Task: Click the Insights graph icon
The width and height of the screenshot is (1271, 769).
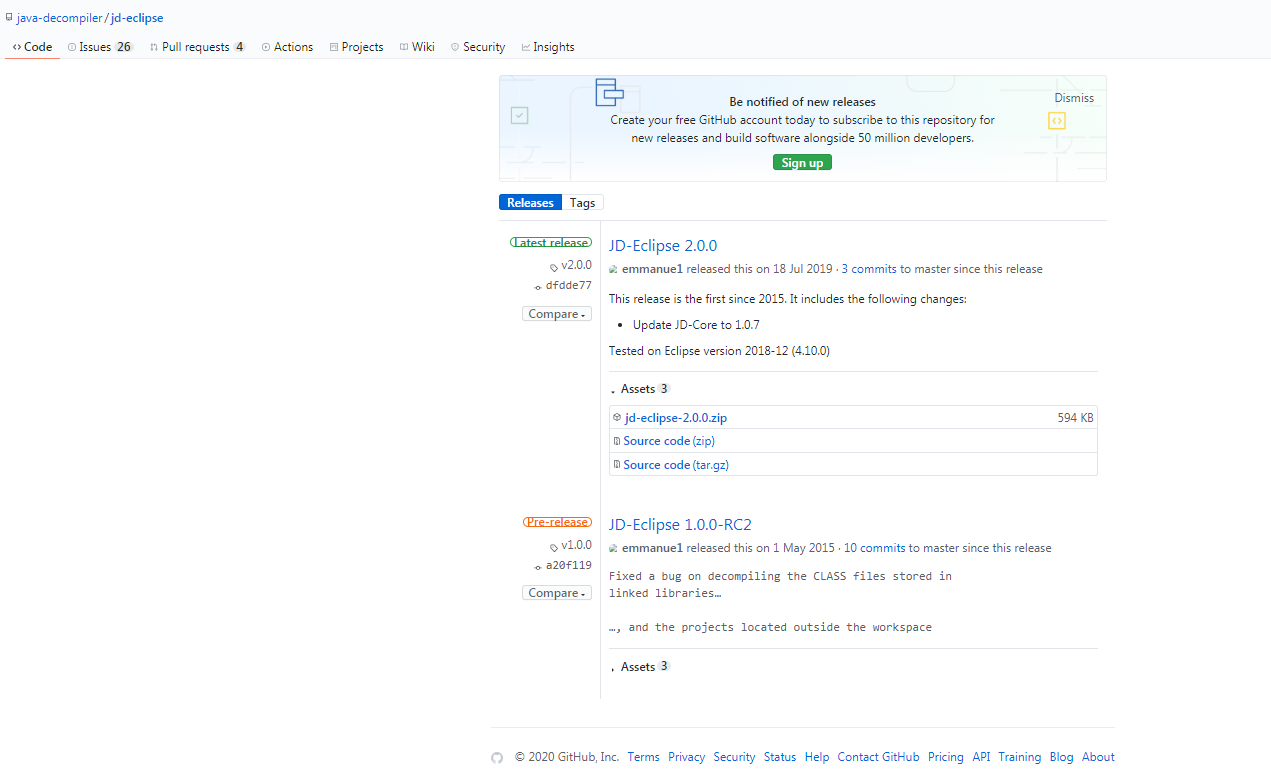Action: [526, 46]
